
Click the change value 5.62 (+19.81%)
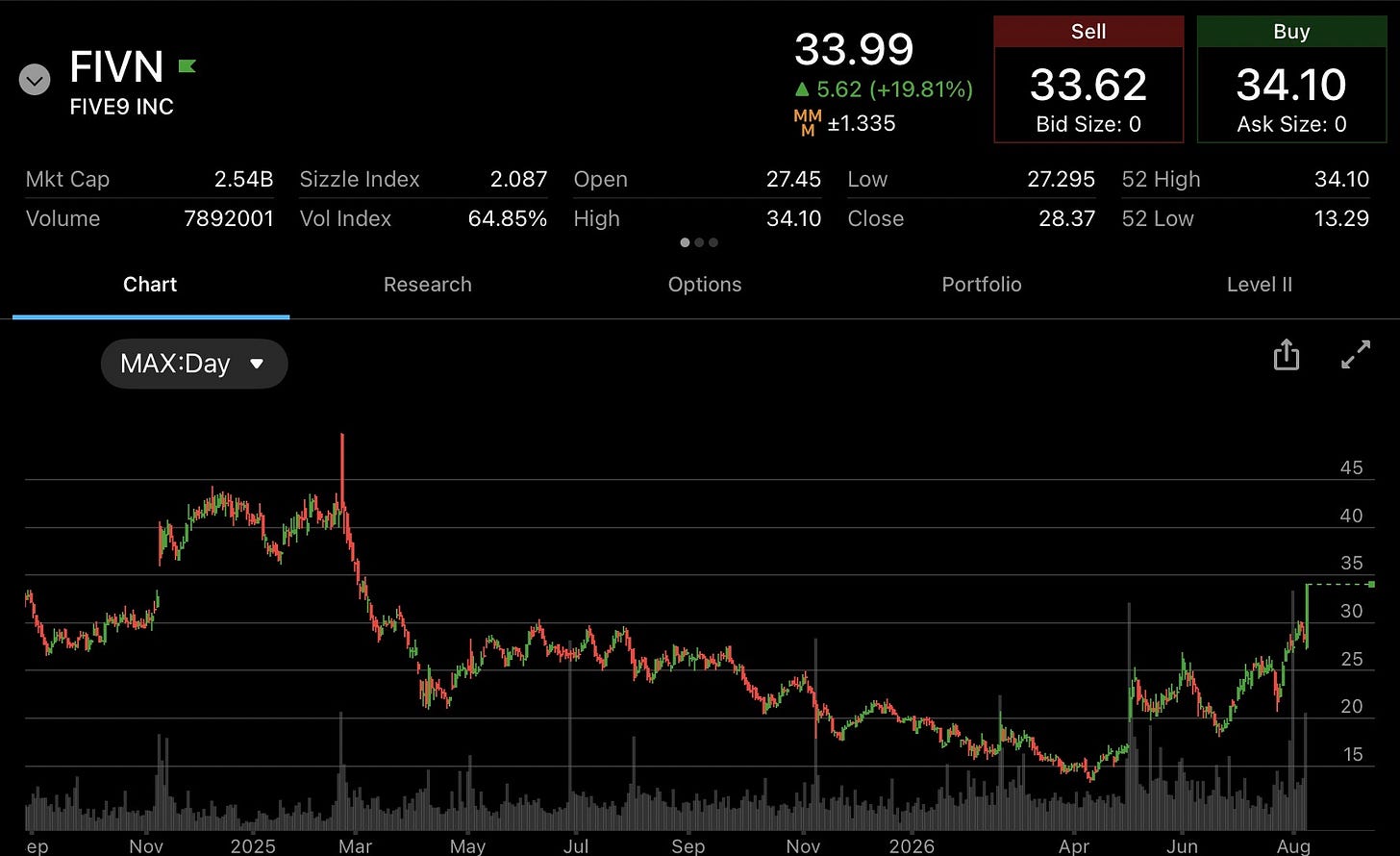pyautogui.click(x=883, y=89)
